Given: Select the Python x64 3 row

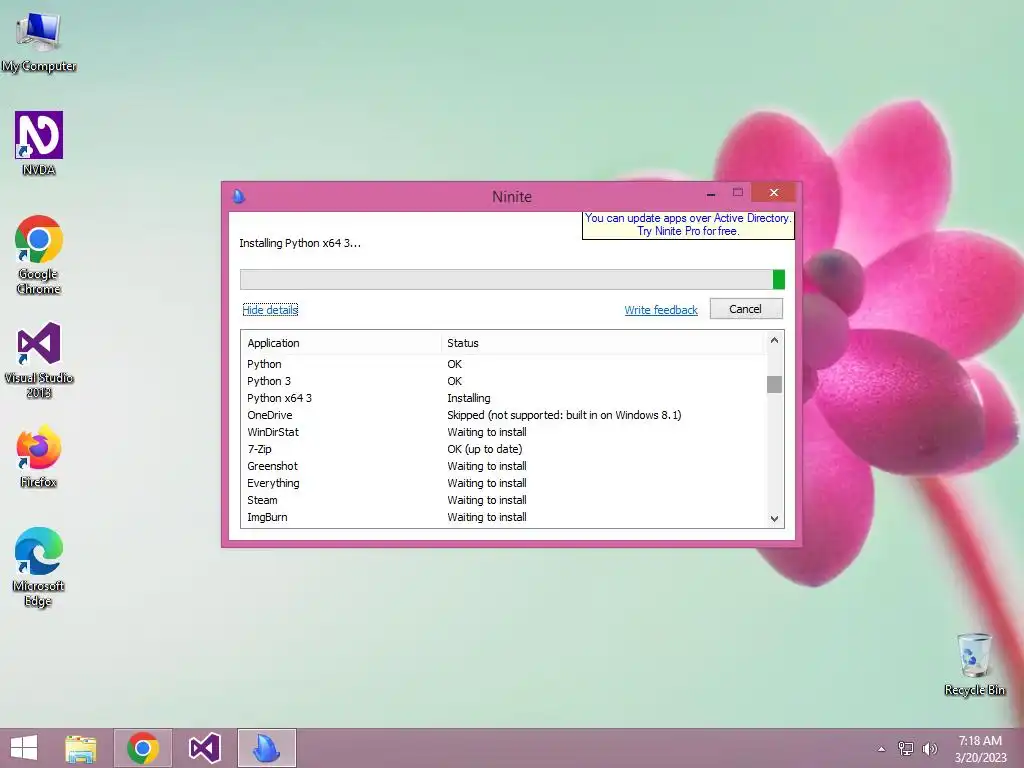Looking at the screenshot, I should point(504,398).
